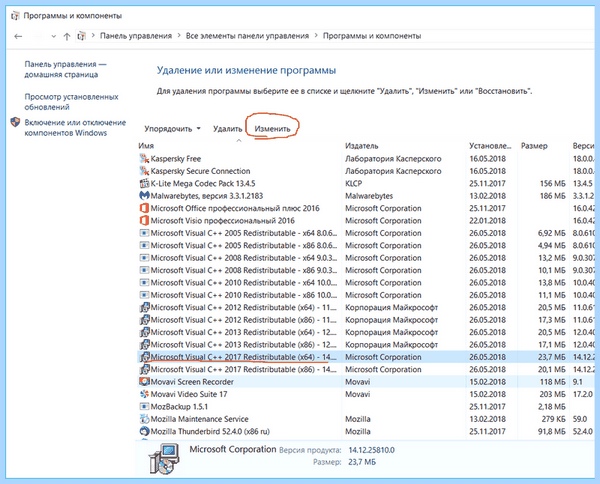Click the Изменить button
600x484 pixels.
272,129
